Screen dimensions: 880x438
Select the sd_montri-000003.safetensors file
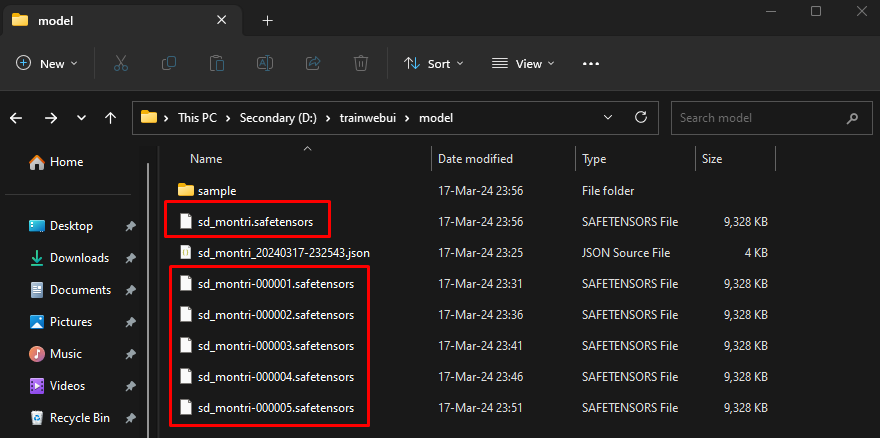275,345
